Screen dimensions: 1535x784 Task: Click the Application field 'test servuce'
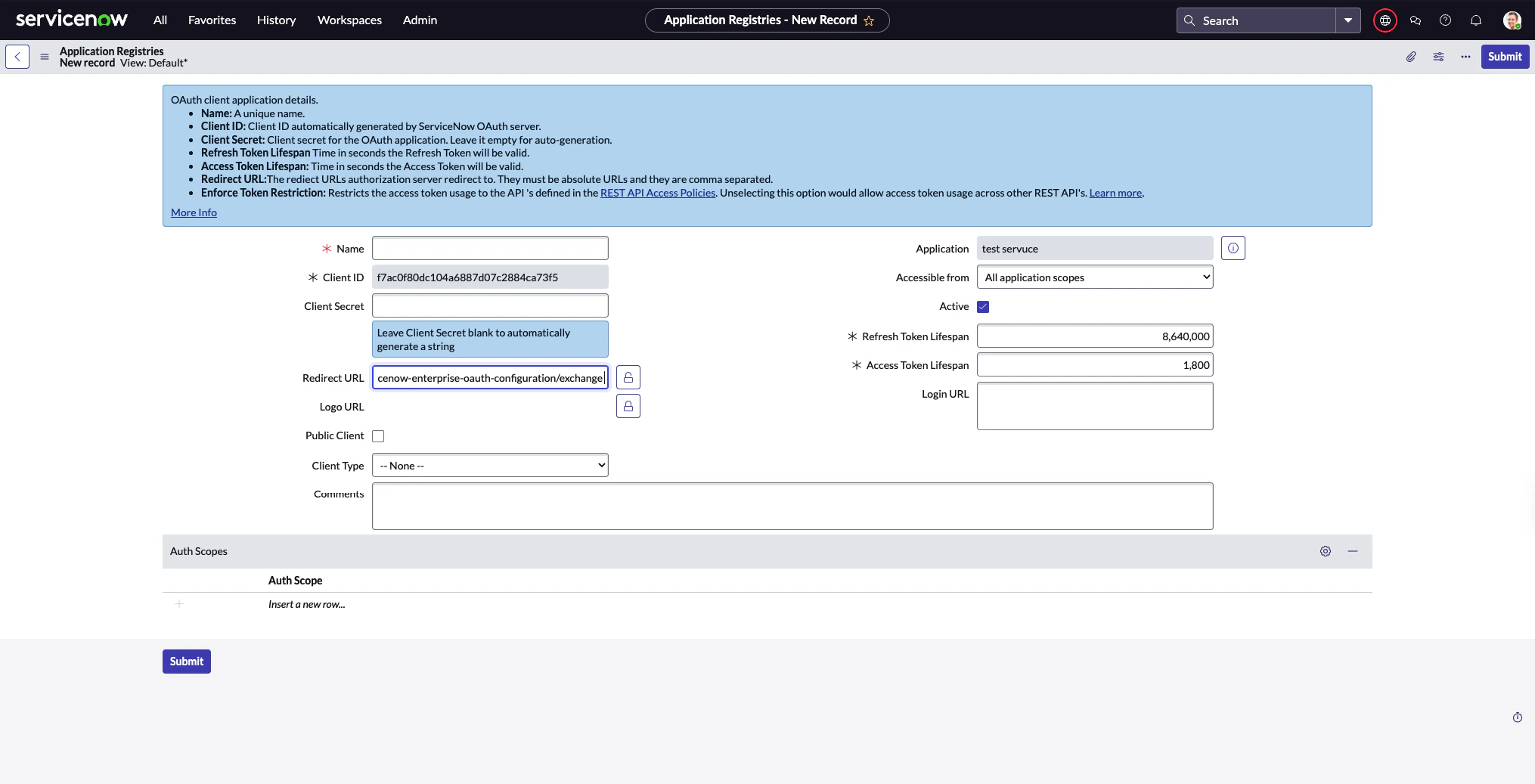pyautogui.click(x=1095, y=248)
